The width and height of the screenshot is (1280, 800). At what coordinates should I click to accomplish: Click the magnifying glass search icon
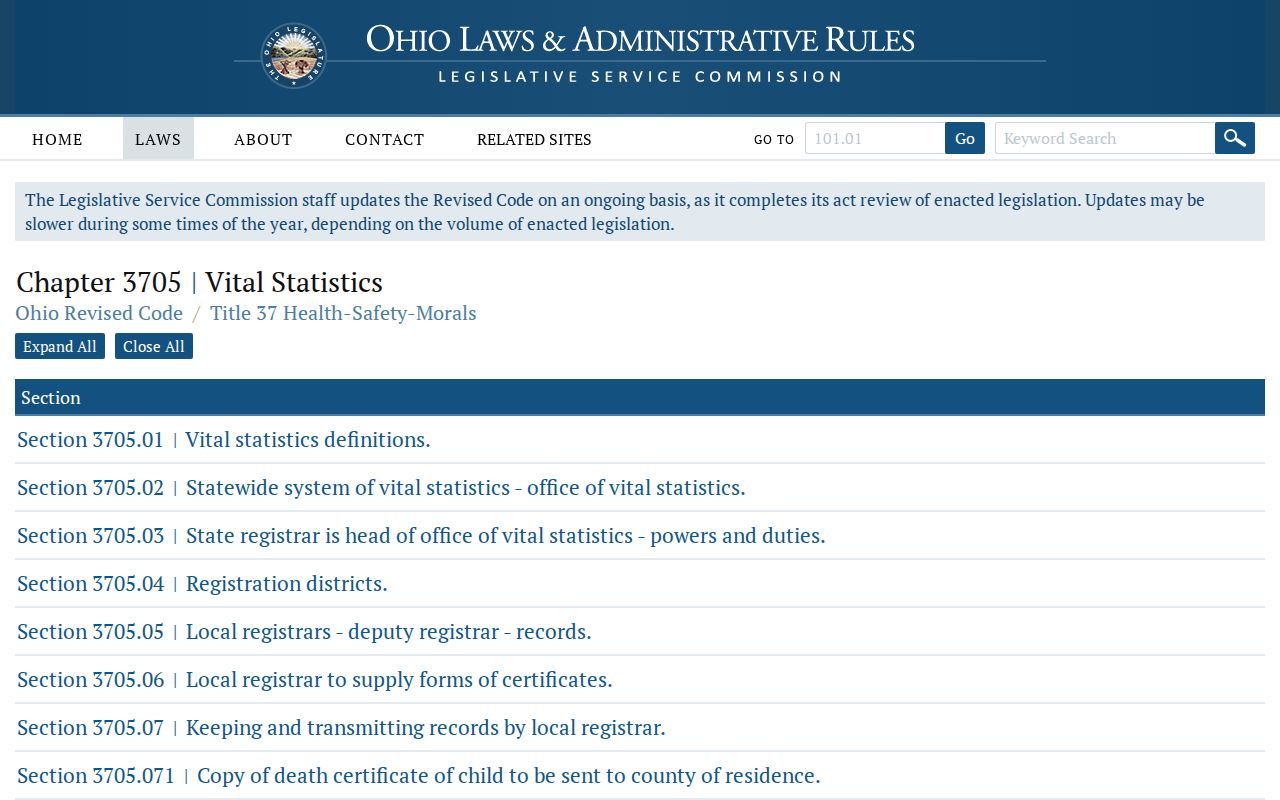tap(1235, 138)
